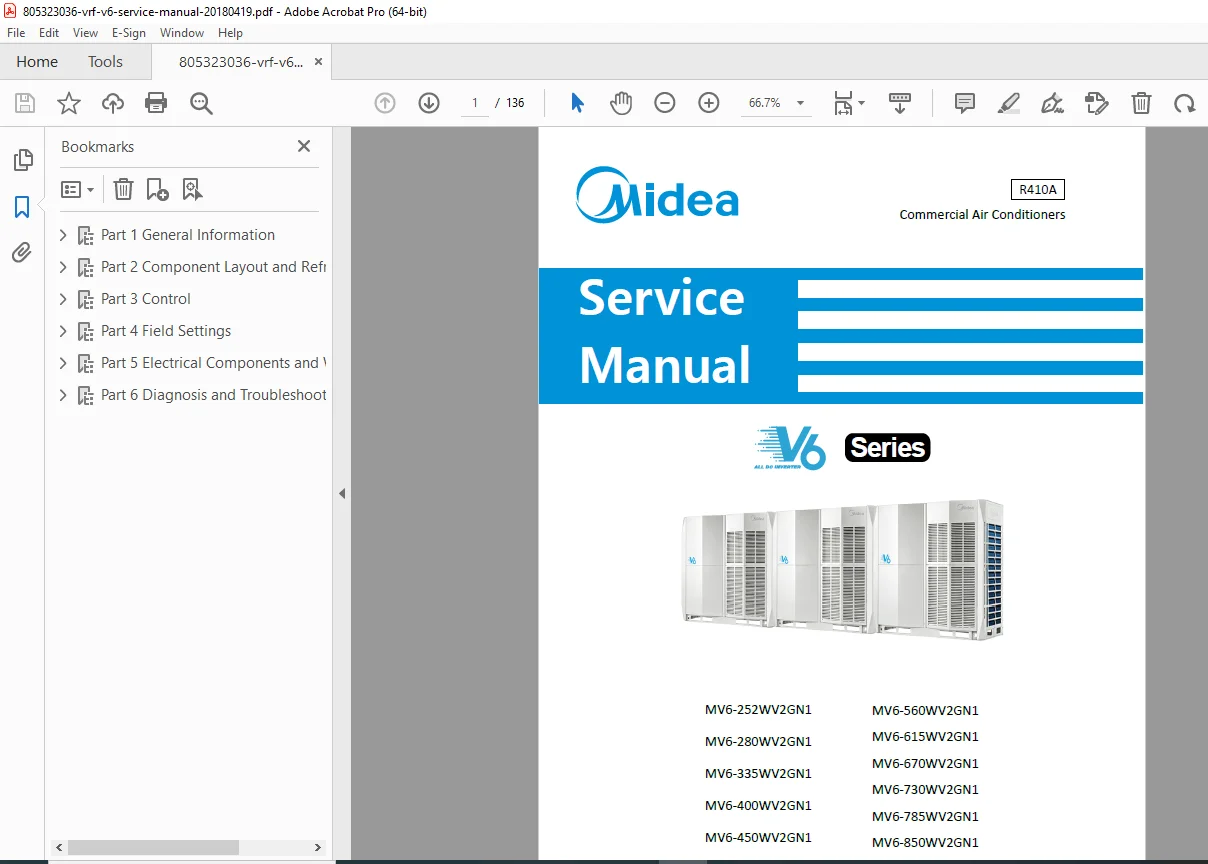
Task: Add a new bookmark icon
Action: 157,189
